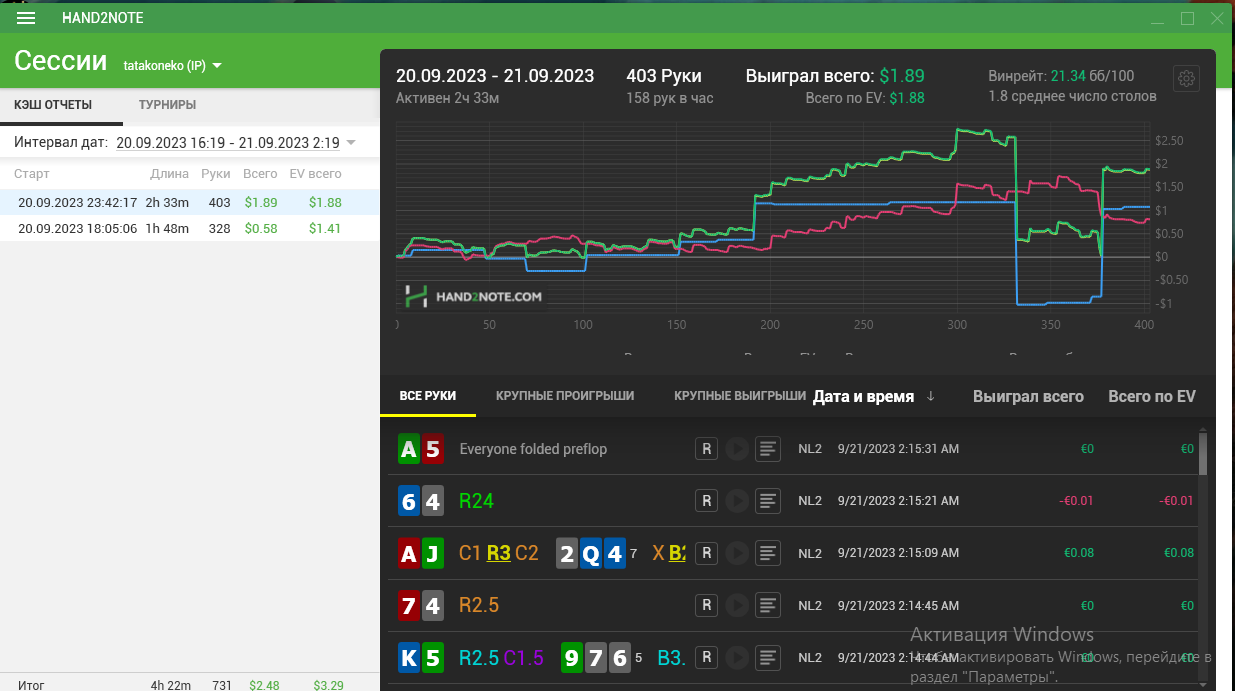Click the C1 R3 C2 preflop actions
Screen dimensions: 1235x691
coord(499,553)
